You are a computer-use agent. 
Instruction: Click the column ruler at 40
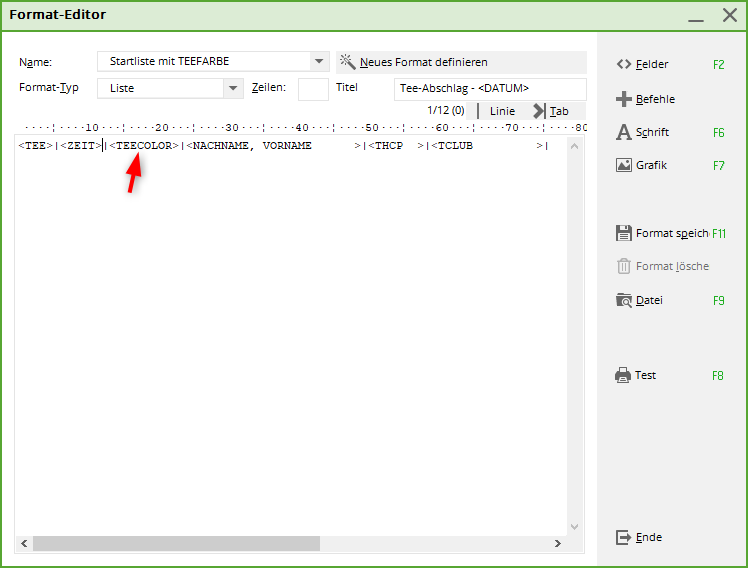(302, 127)
